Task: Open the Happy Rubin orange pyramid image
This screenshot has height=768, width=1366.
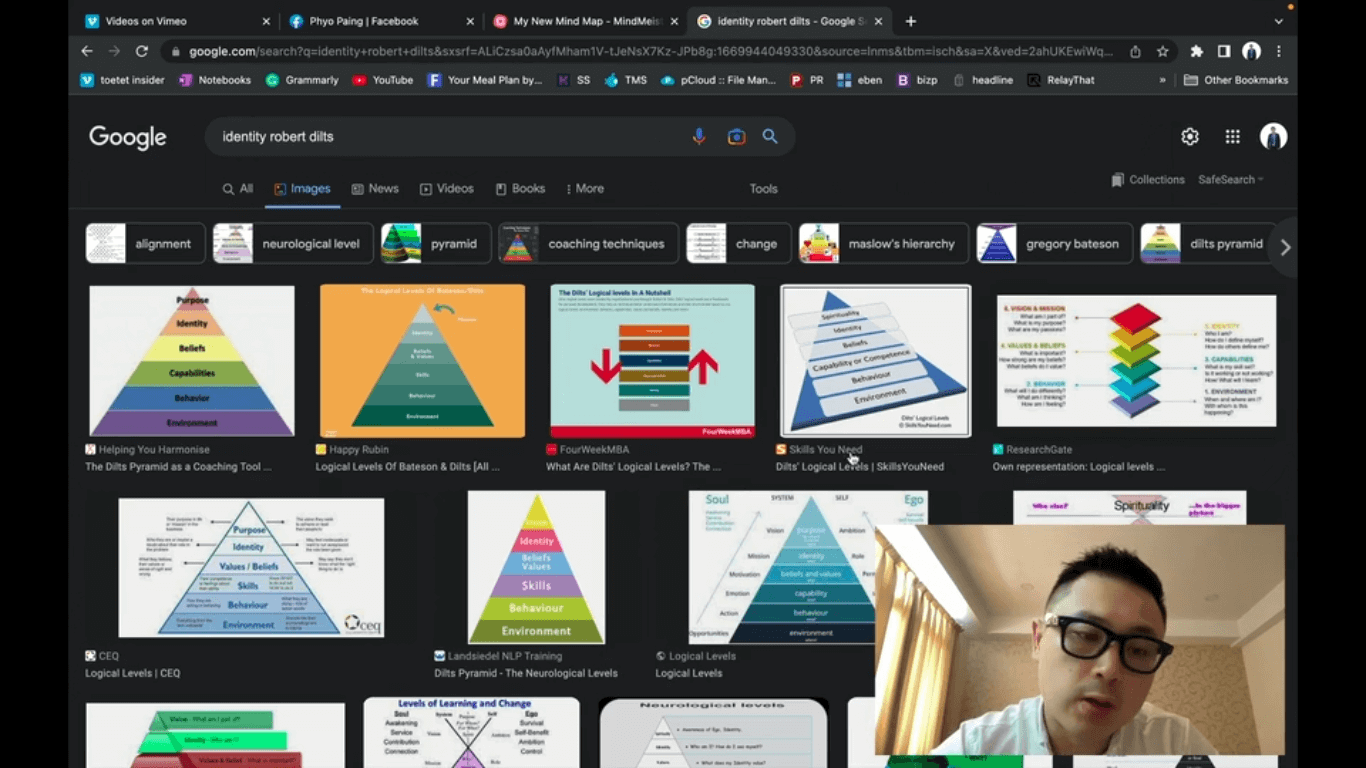Action: coord(422,361)
